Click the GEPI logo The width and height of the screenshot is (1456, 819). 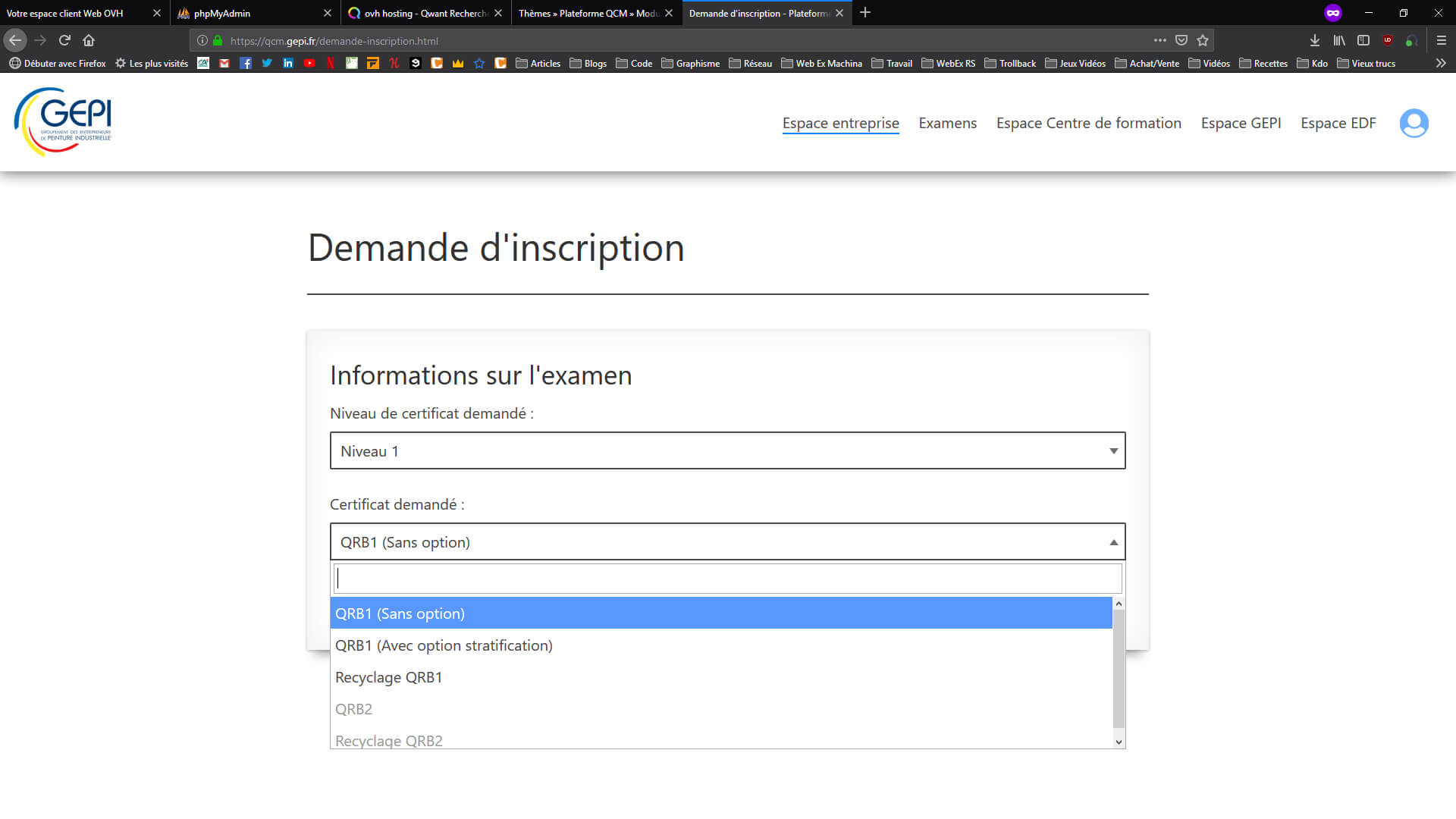tap(63, 121)
